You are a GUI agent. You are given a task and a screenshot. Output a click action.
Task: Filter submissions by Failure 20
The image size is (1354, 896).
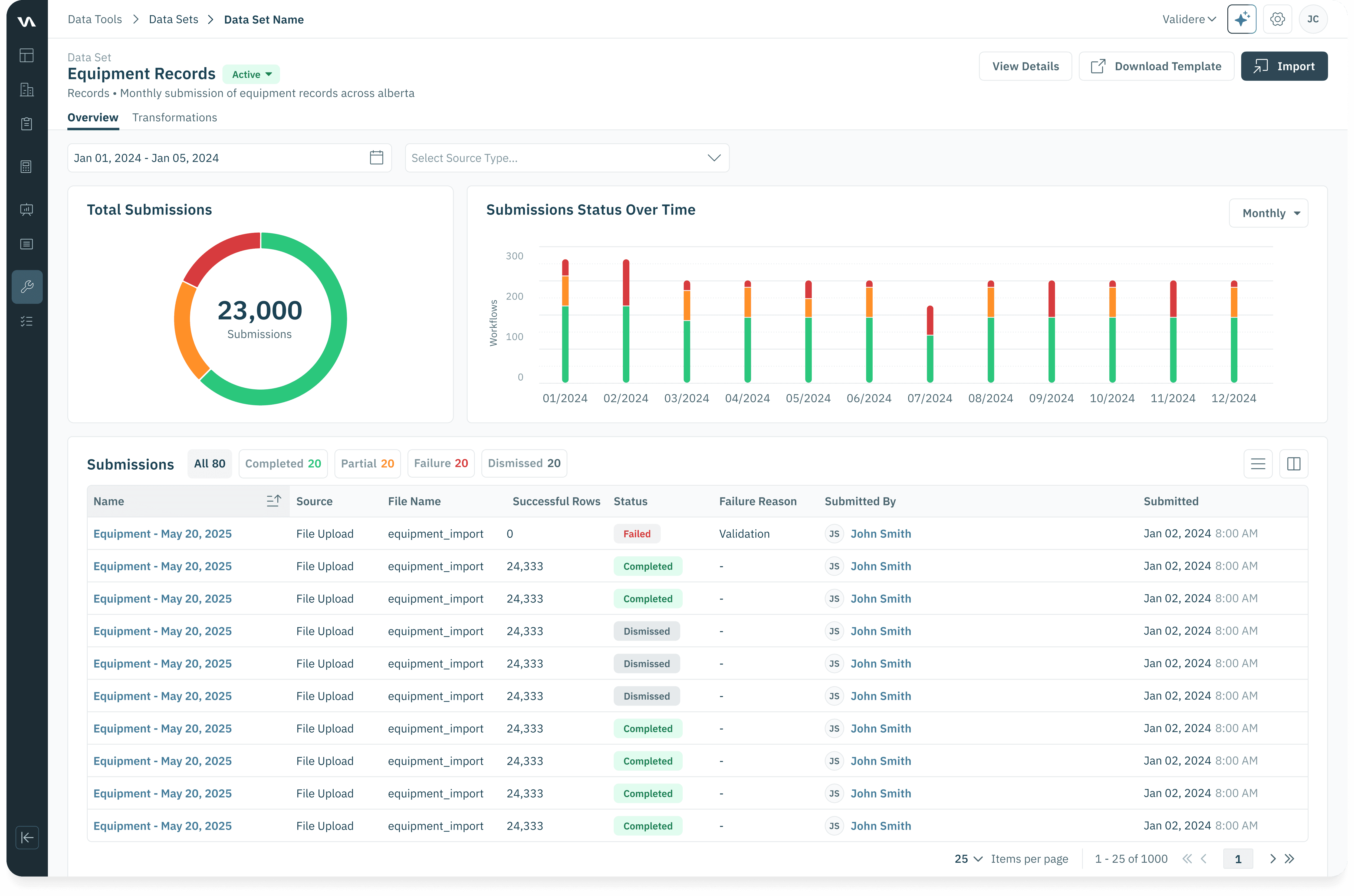point(441,463)
